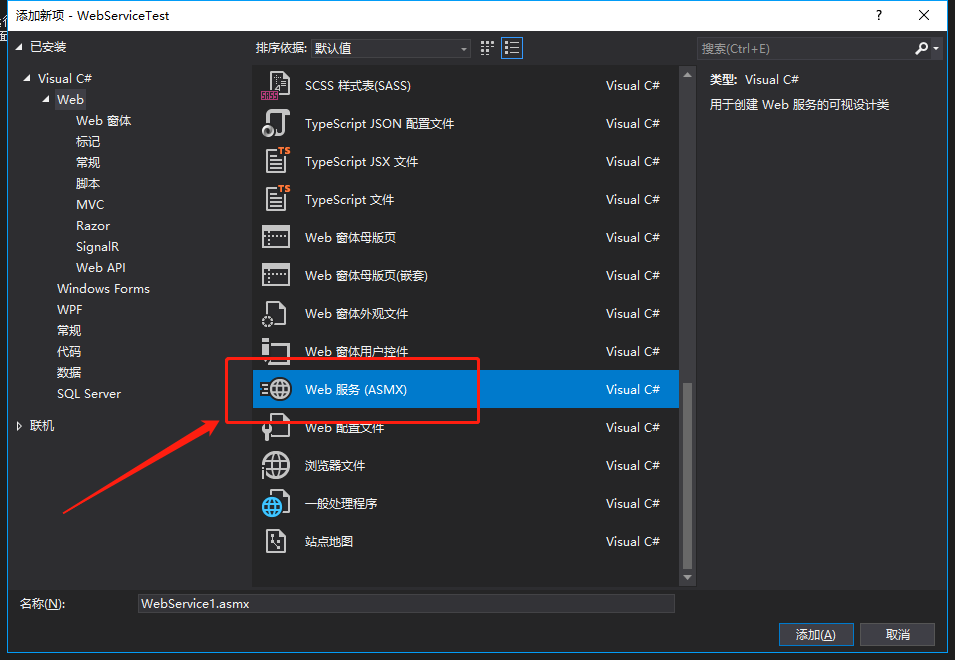The height and width of the screenshot is (660, 955).
Task: Click the 取消 button
Action: (x=897, y=634)
